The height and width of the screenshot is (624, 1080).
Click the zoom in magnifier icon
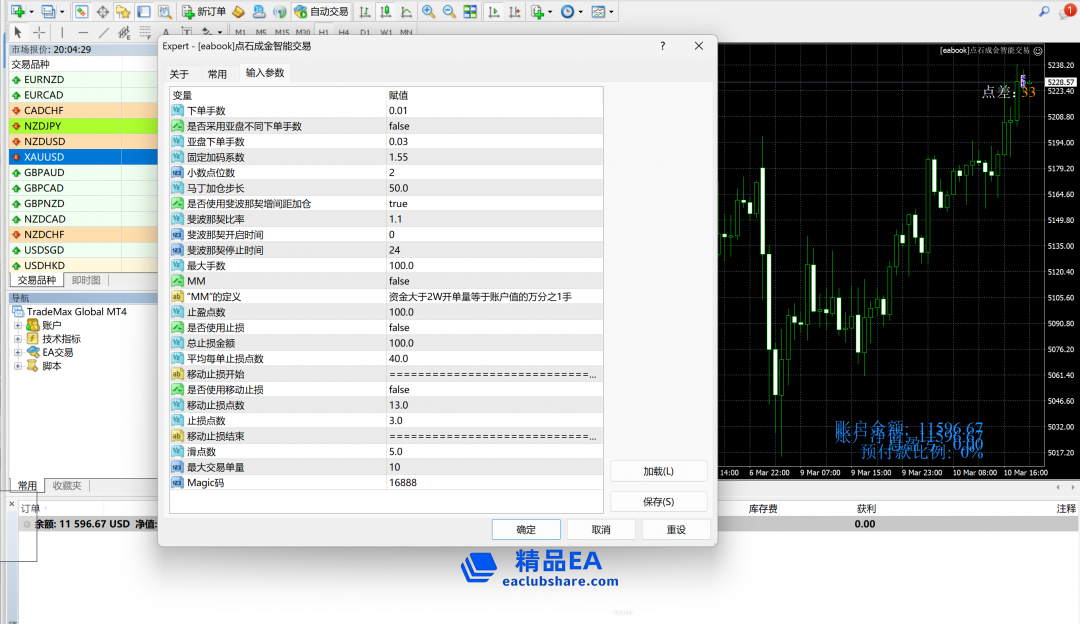coord(428,12)
